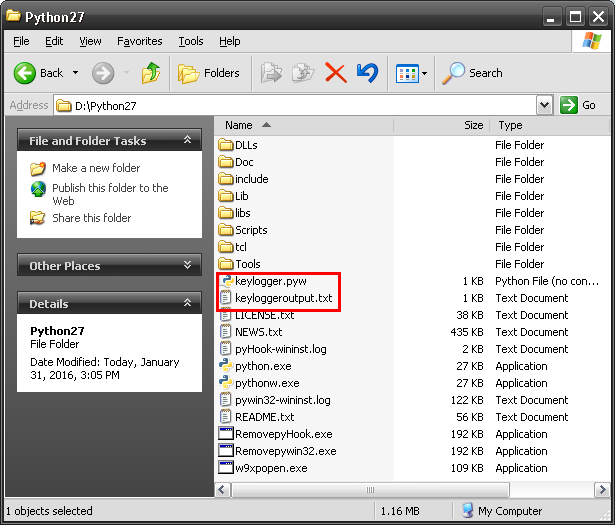Select the w9xpopen.exe icon
This screenshot has width=615, height=525.
226,468
